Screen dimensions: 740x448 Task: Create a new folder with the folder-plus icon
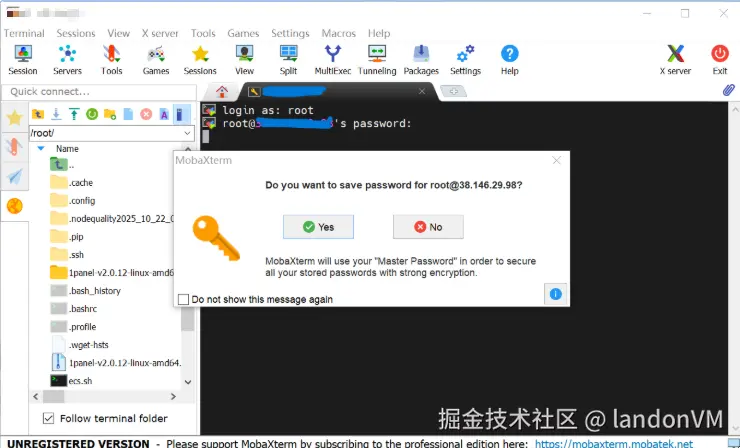[110, 114]
